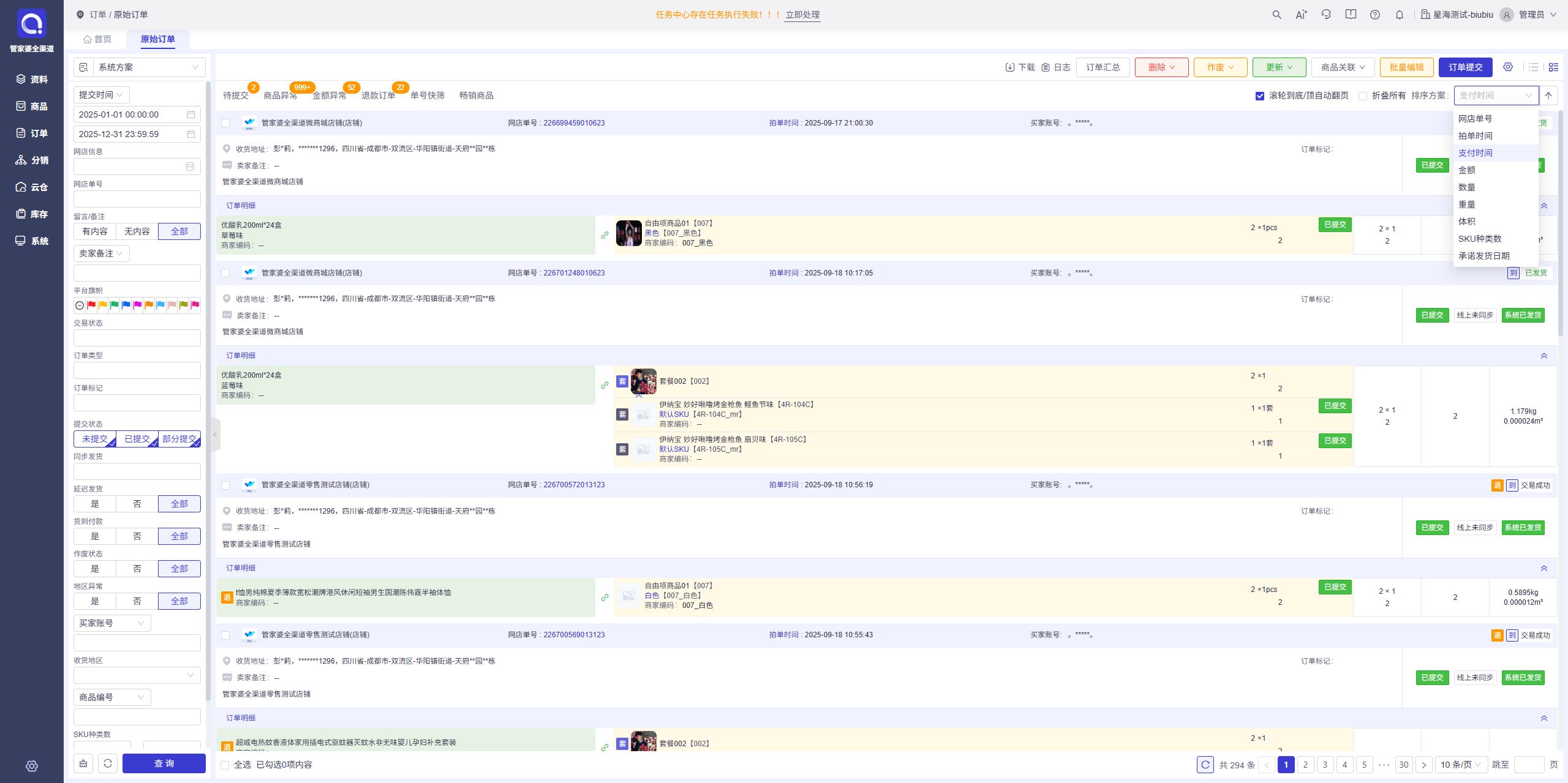Image resolution: width=1568 pixels, height=783 pixels.
Task: Open the 商品 sidebar module
Action: 32,106
